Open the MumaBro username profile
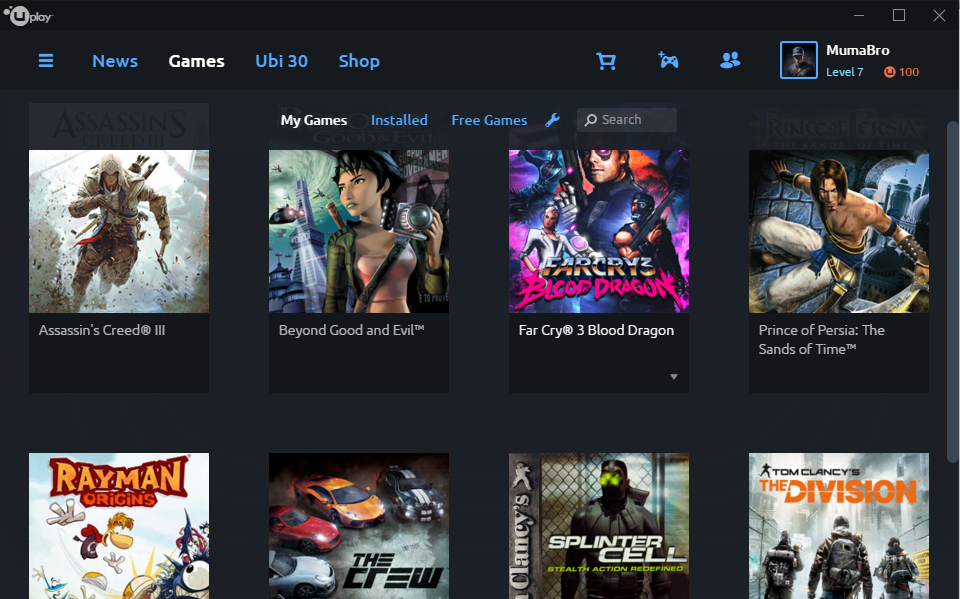 858,50
